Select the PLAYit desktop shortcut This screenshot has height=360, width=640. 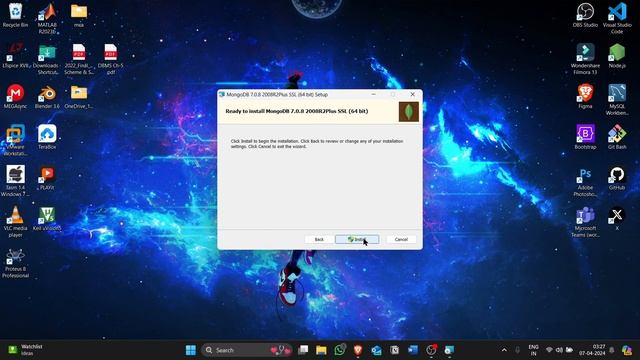(x=47, y=178)
